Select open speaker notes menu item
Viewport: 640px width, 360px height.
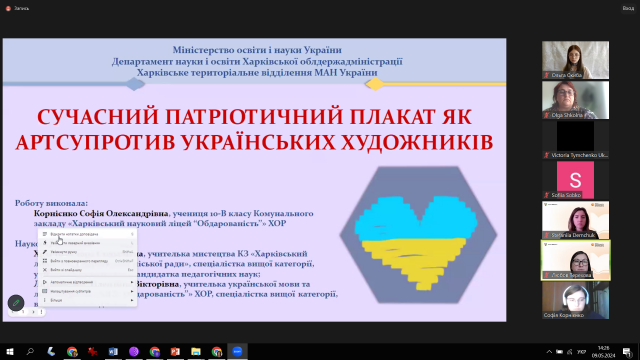click(x=88, y=234)
